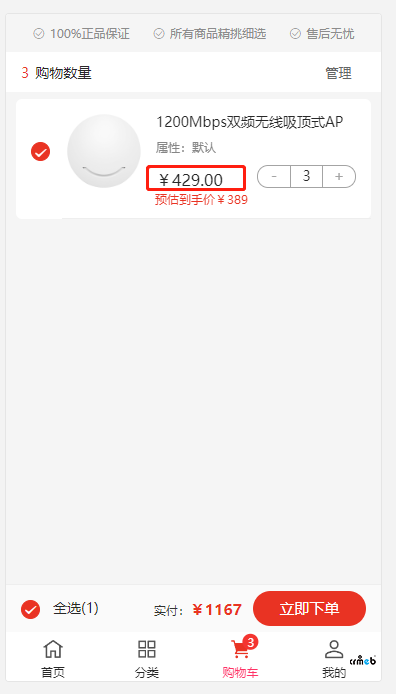This screenshot has height=694, width=396.
Task: Click the 售后无忧 check icon
Action: pos(295,34)
